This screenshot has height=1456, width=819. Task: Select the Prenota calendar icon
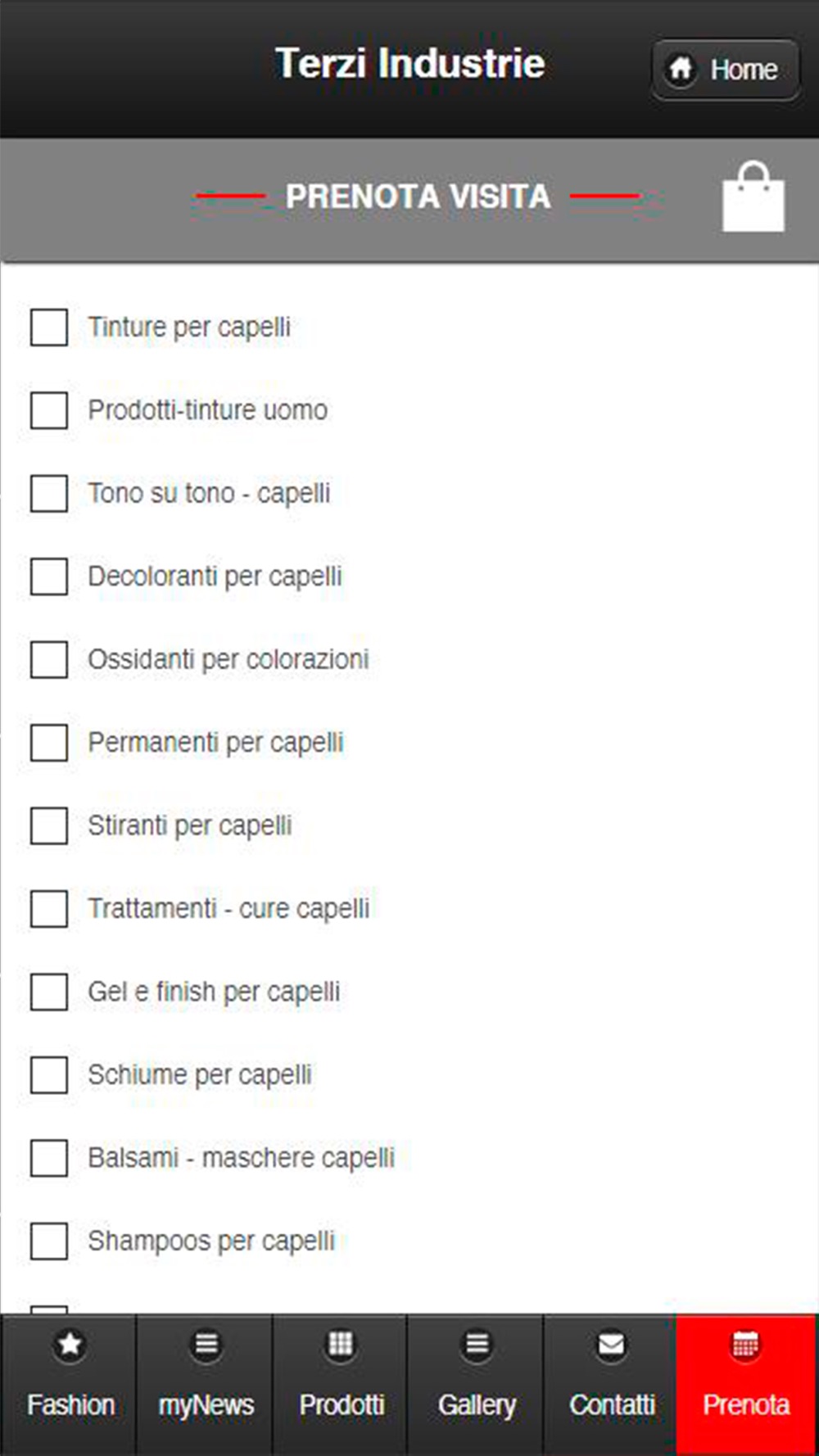[x=745, y=1345]
